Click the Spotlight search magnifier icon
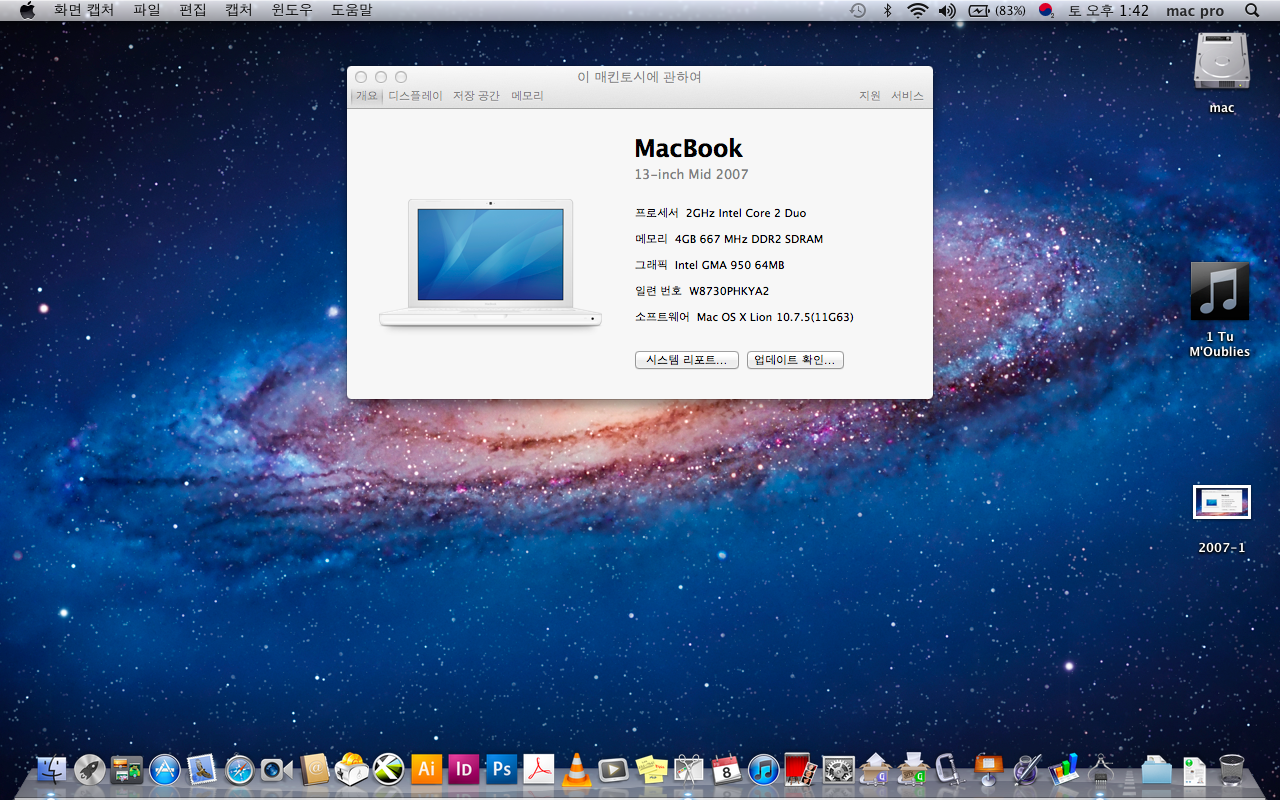The image size is (1280, 800). point(1252,10)
